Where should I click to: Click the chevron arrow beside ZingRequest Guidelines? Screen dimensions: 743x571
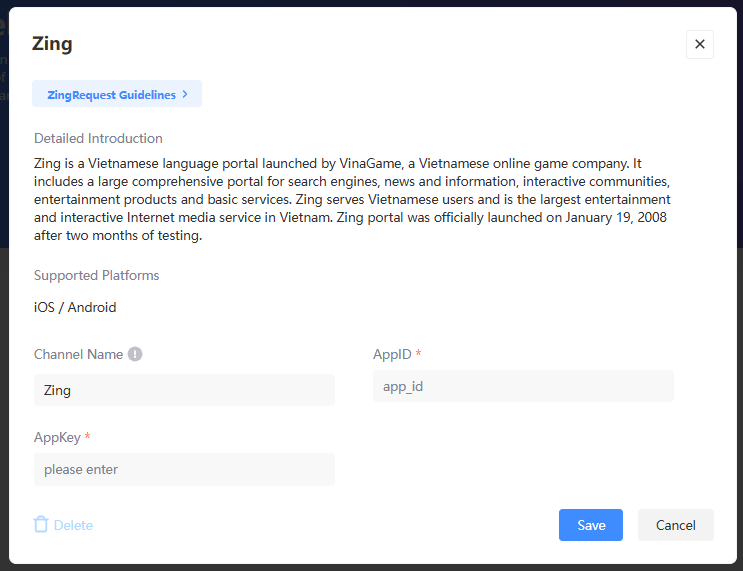coord(185,94)
